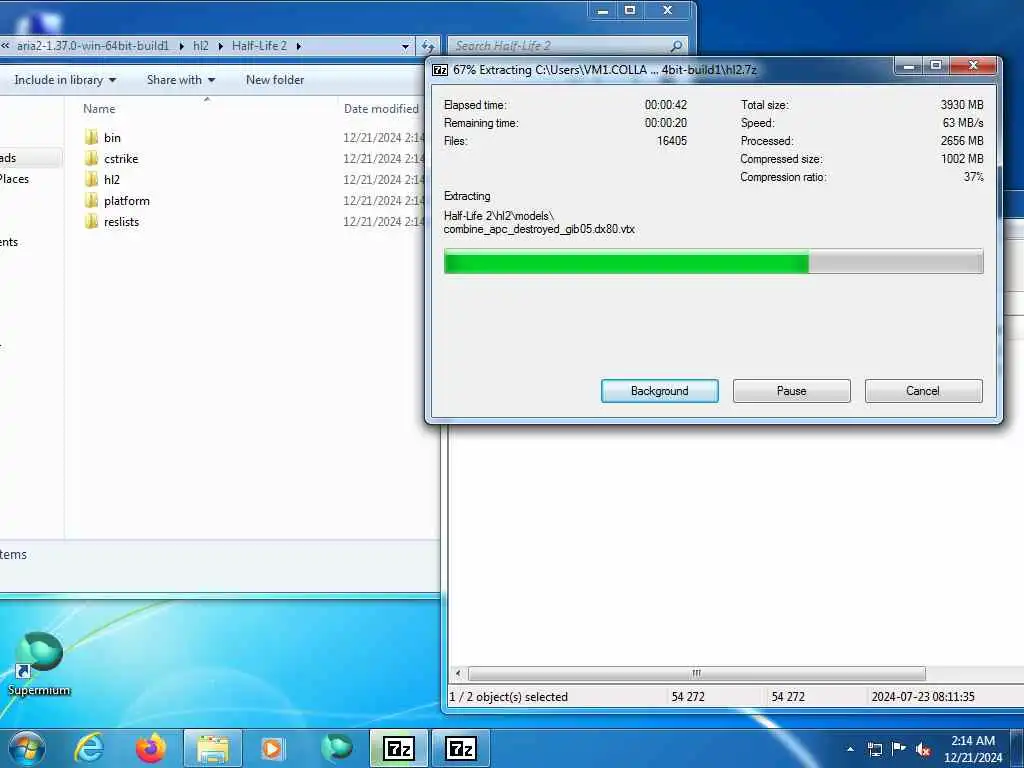Click the Speed value 63 MB/s

(x=963, y=123)
